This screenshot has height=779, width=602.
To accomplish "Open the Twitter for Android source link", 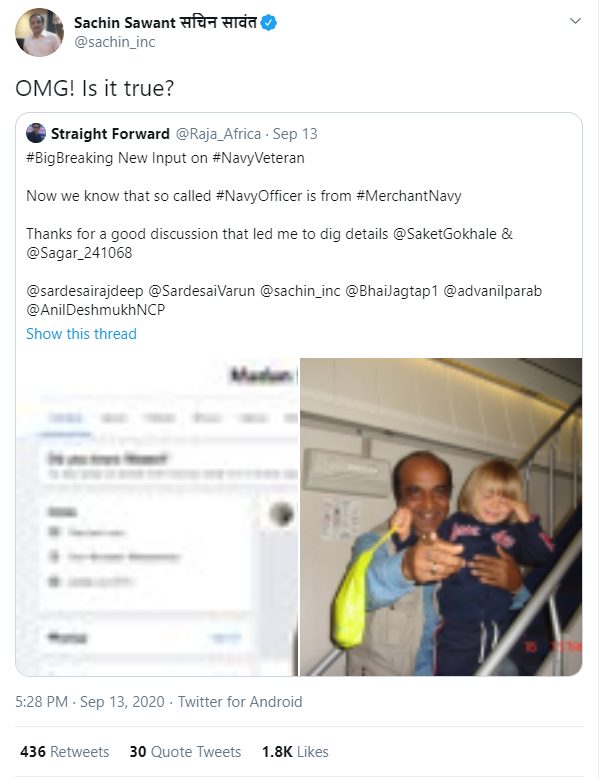I will 240,701.
